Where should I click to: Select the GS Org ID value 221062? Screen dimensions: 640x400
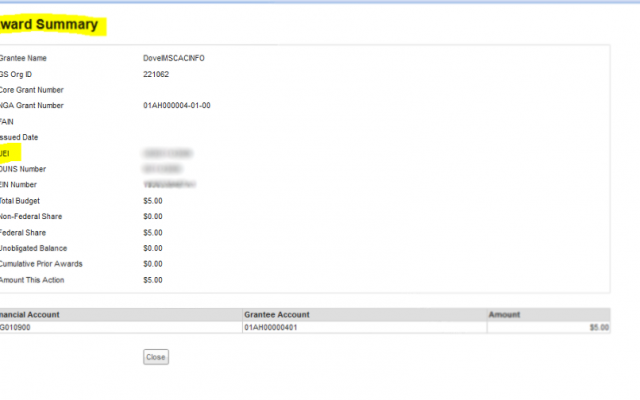156,74
